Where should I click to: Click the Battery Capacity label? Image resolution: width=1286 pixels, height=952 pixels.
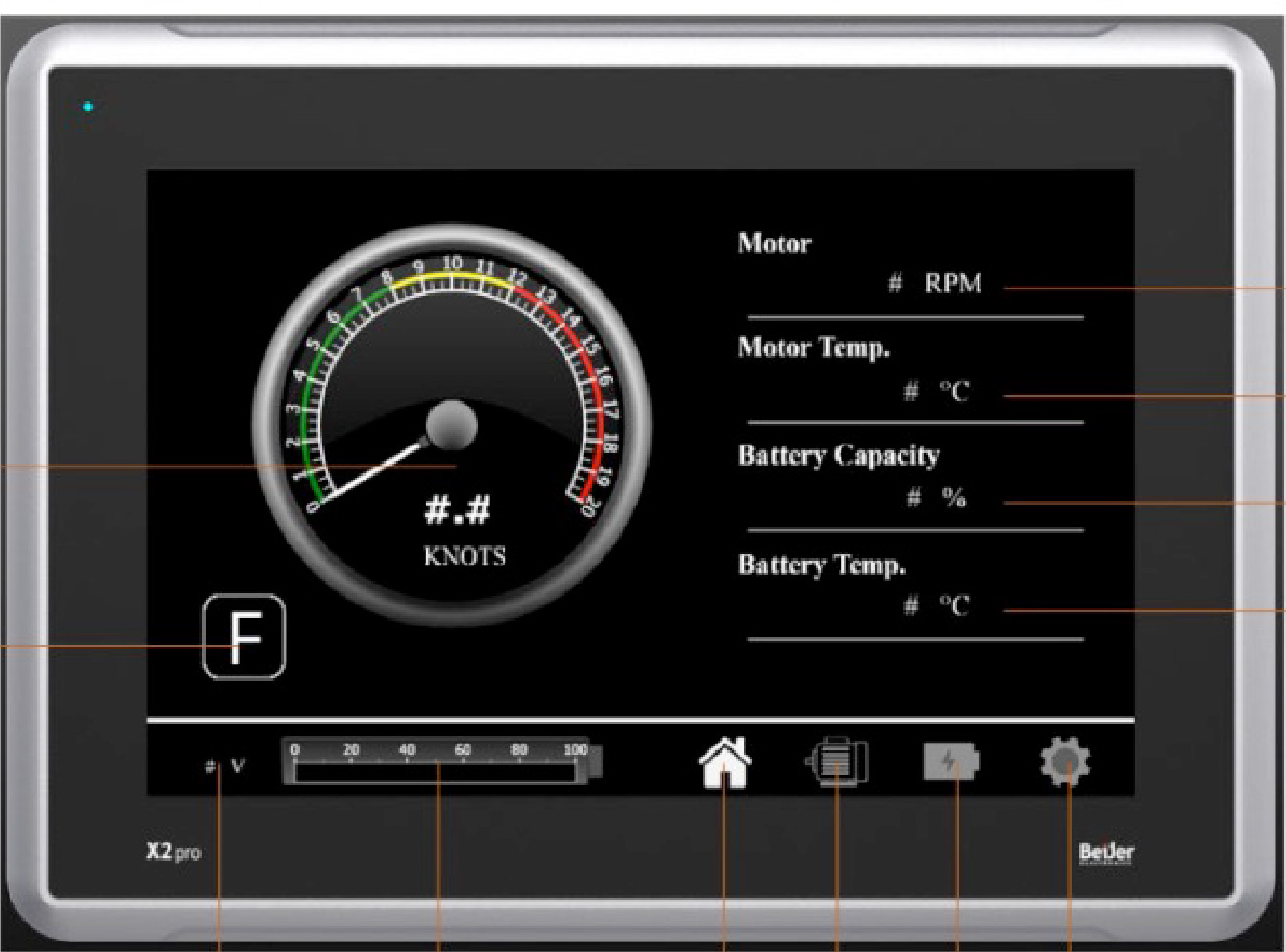coord(839,455)
